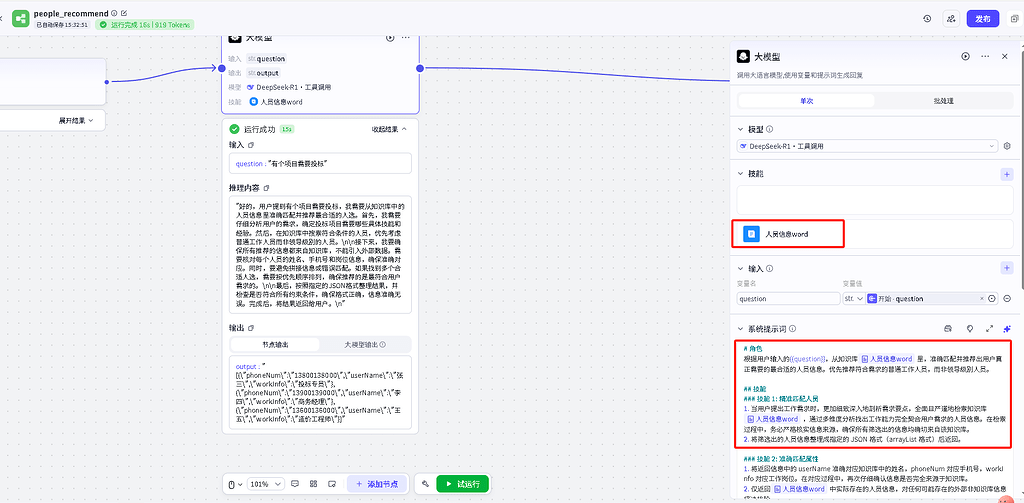
Task: Click the input connection port of 大模型 node
Action: 221,68
